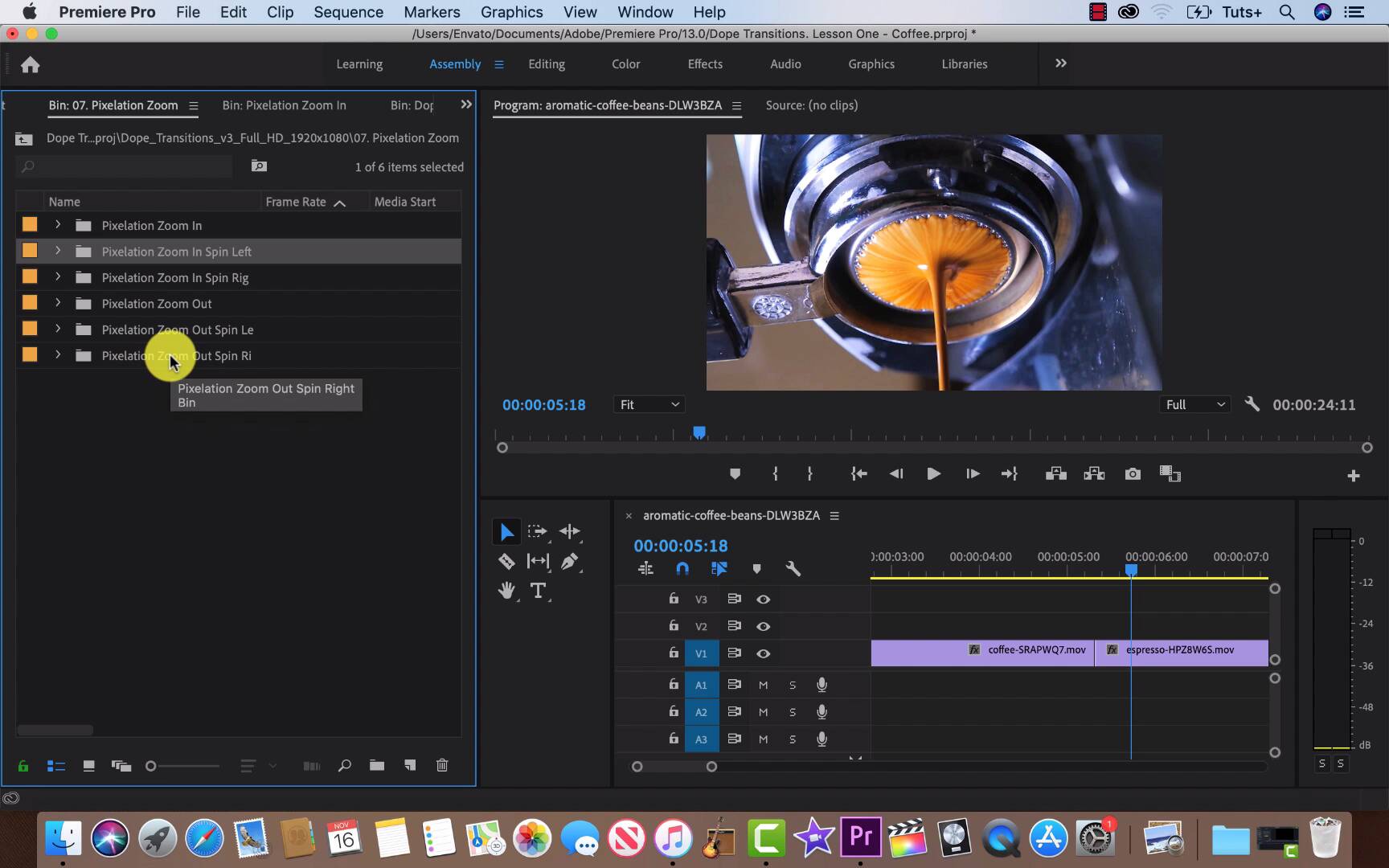
Task: Open the Full playback resolution dropdown
Action: [x=1195, y=404]
